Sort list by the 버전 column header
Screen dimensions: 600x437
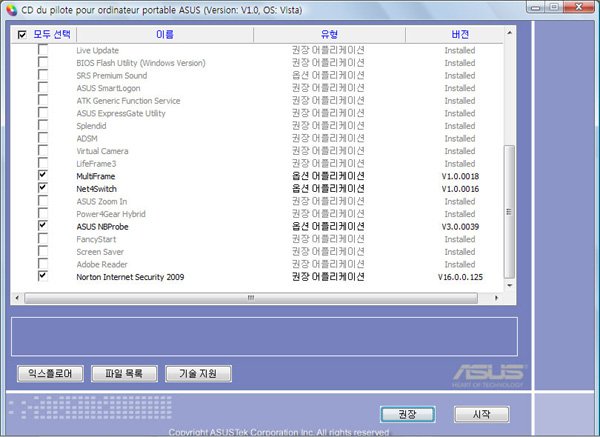[x=459, y=34]
